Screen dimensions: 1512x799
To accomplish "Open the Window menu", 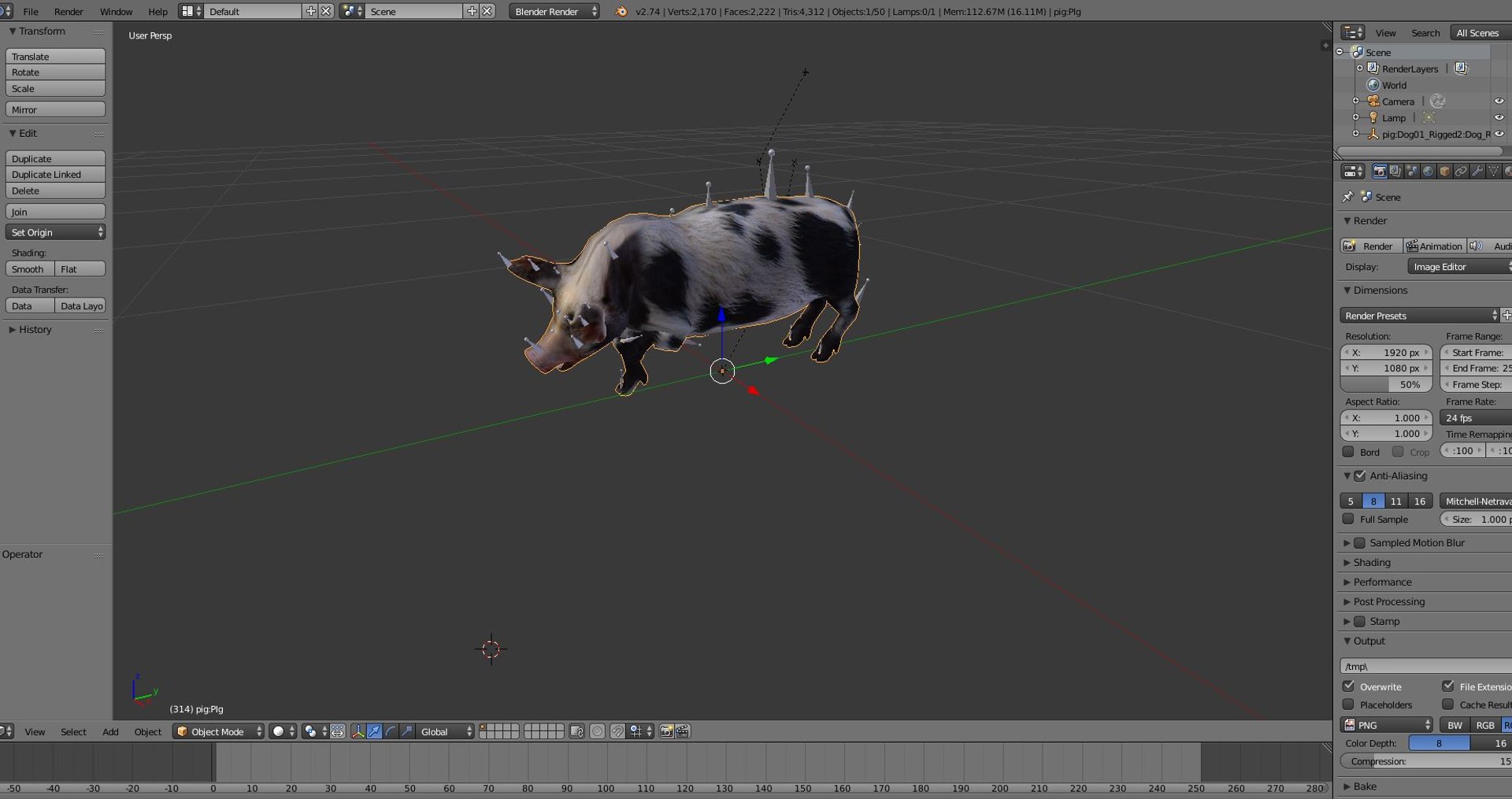I will 117,11.
